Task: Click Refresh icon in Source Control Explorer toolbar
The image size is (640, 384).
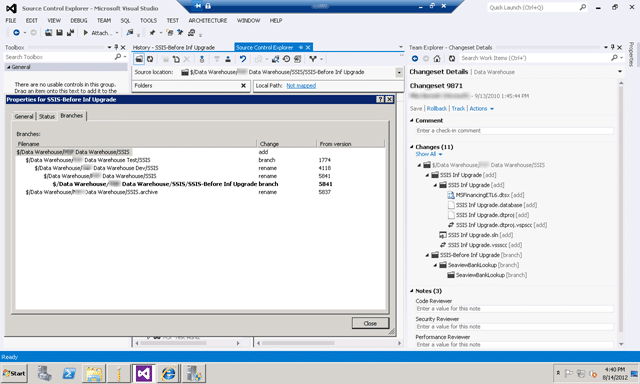Action: 150,59
